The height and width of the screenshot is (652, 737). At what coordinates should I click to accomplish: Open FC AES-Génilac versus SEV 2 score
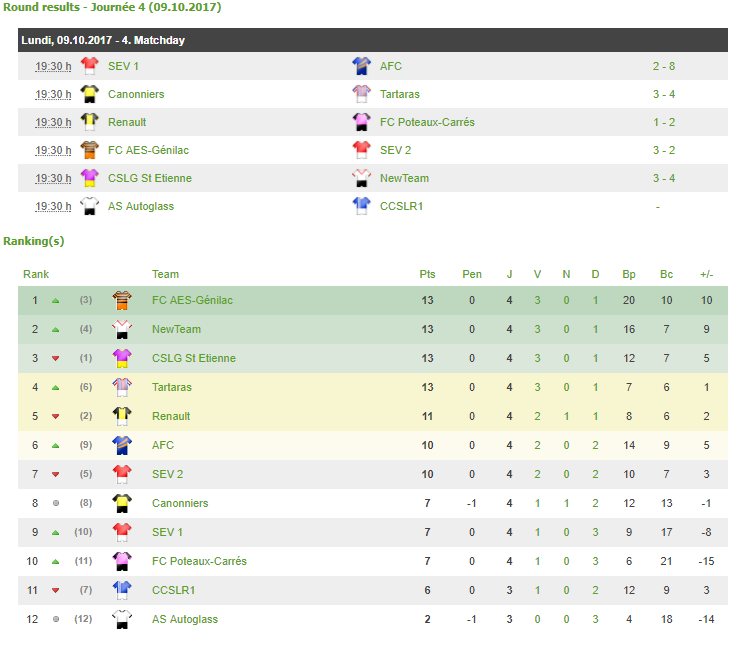coord(664,150)
